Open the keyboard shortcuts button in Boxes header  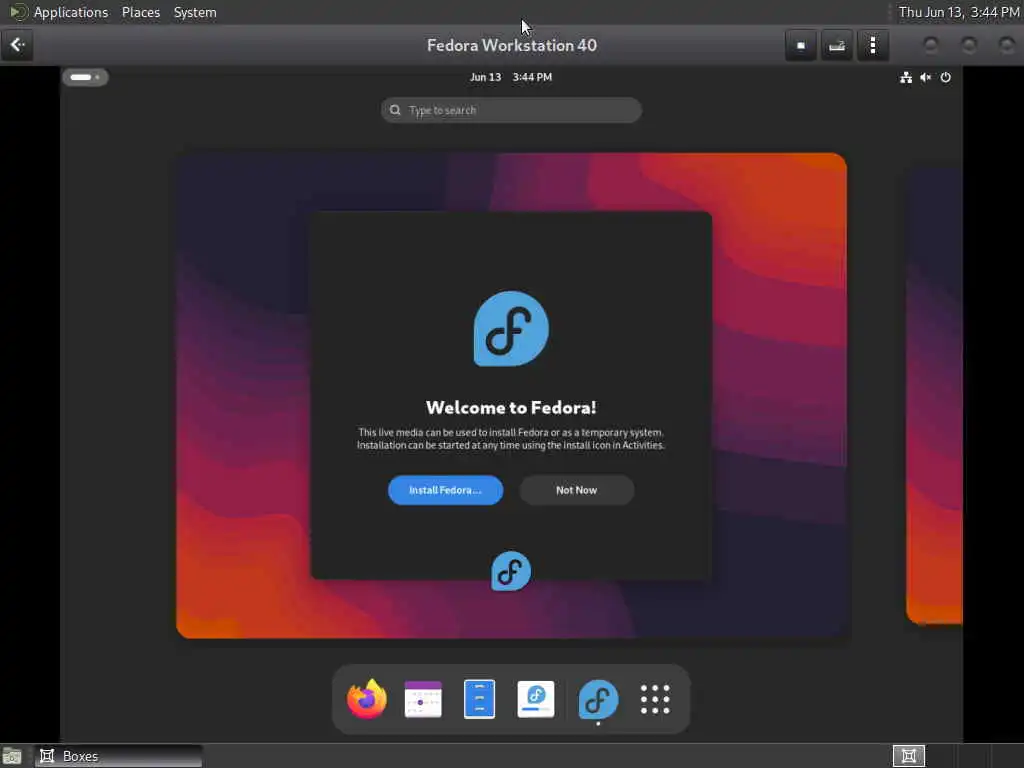coord(837,46)
